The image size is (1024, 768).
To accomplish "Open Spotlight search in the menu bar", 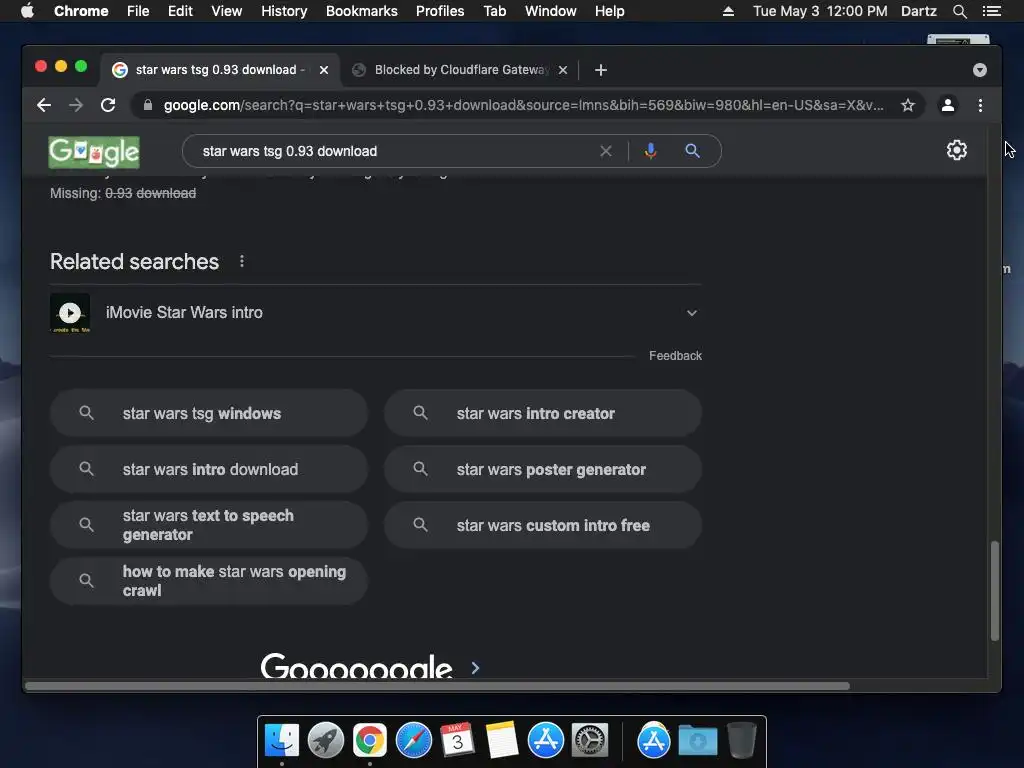I will tap(959, 11).
